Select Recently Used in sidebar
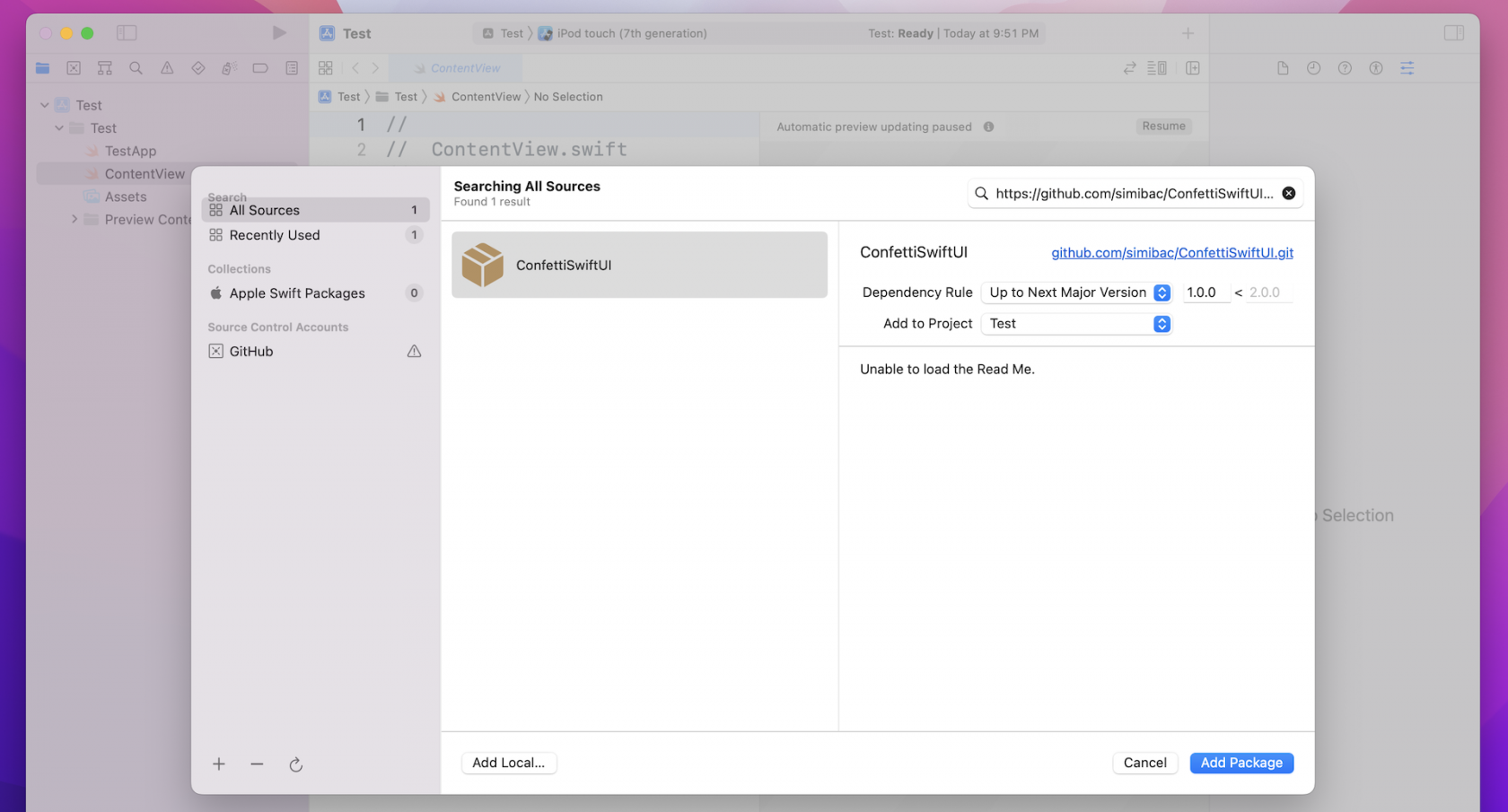 tap(275, 235)
